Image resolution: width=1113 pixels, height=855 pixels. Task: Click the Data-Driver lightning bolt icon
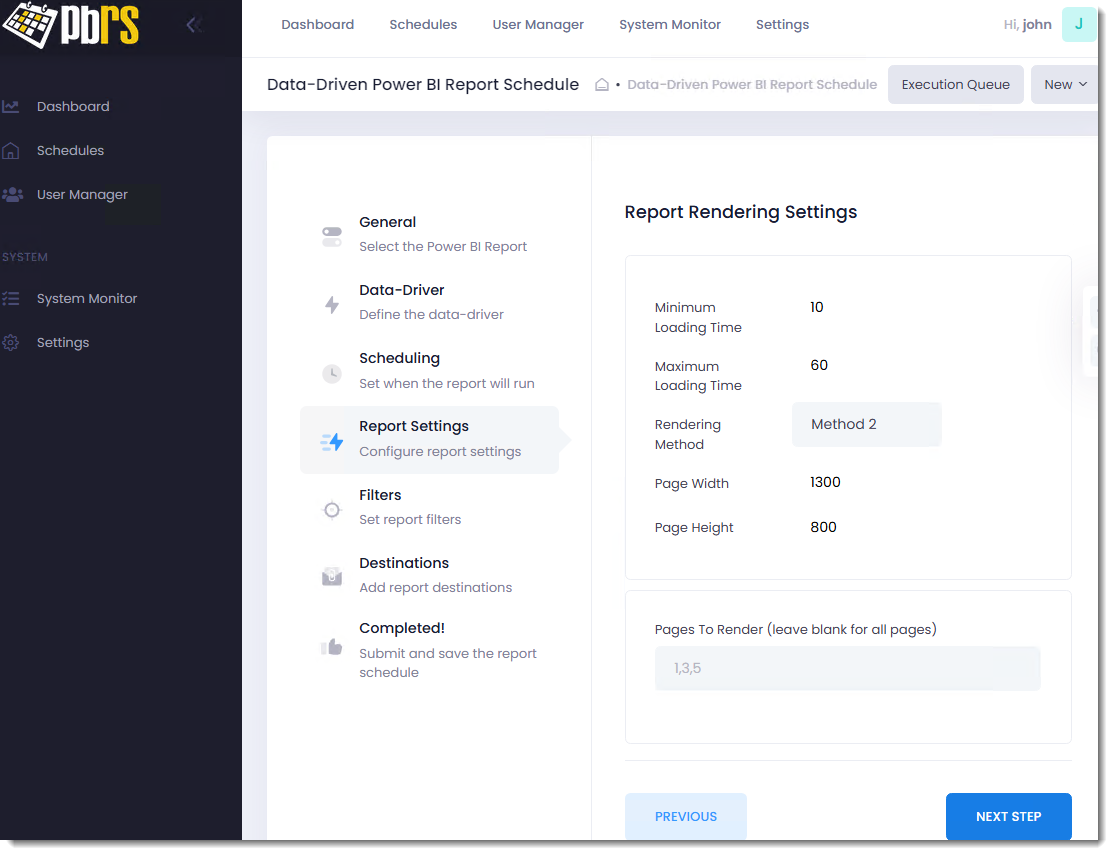pyautogui.click(x=331, y=304)
